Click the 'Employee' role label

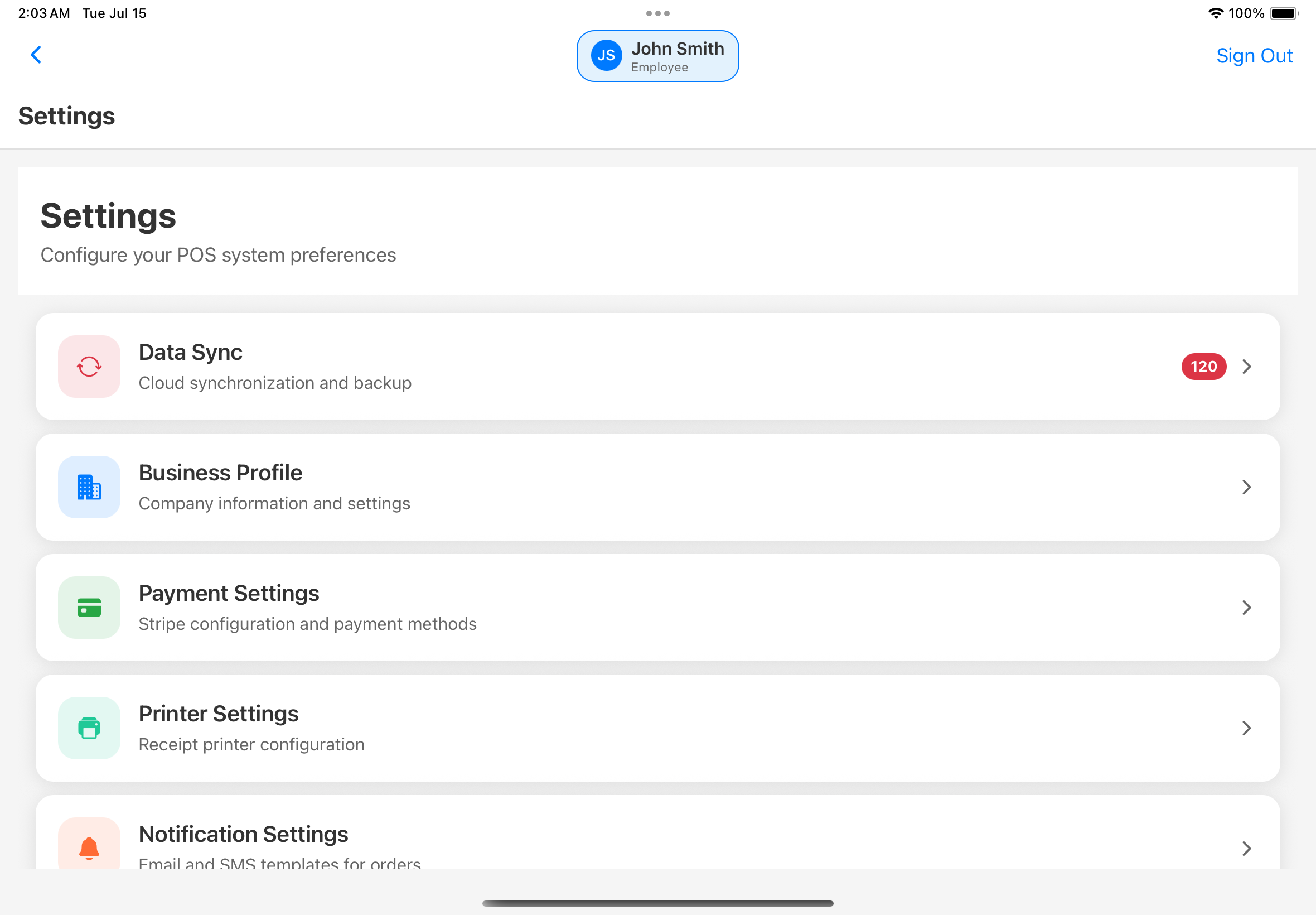660,67
